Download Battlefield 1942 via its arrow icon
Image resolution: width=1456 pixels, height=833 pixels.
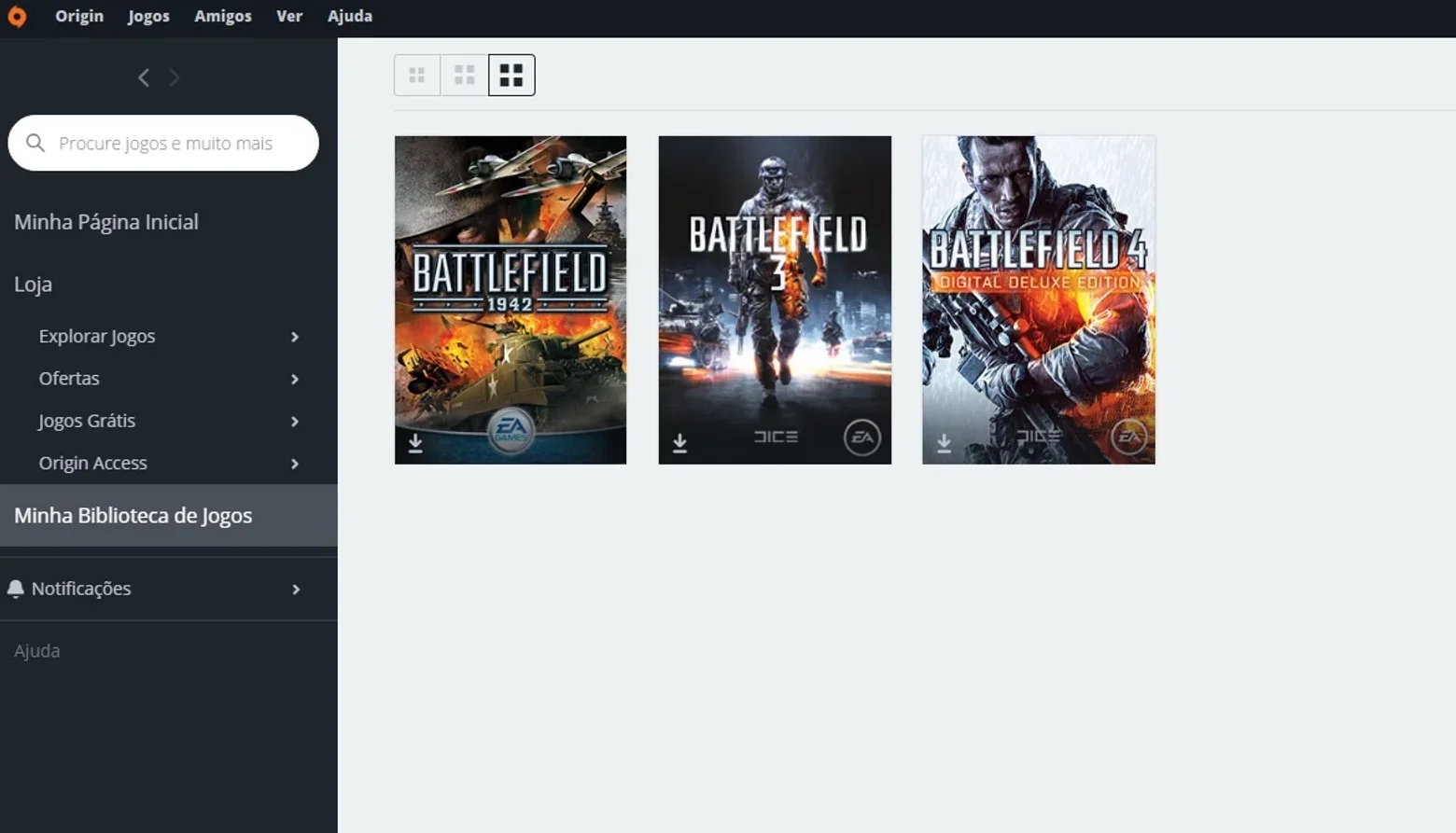(415, 443)
